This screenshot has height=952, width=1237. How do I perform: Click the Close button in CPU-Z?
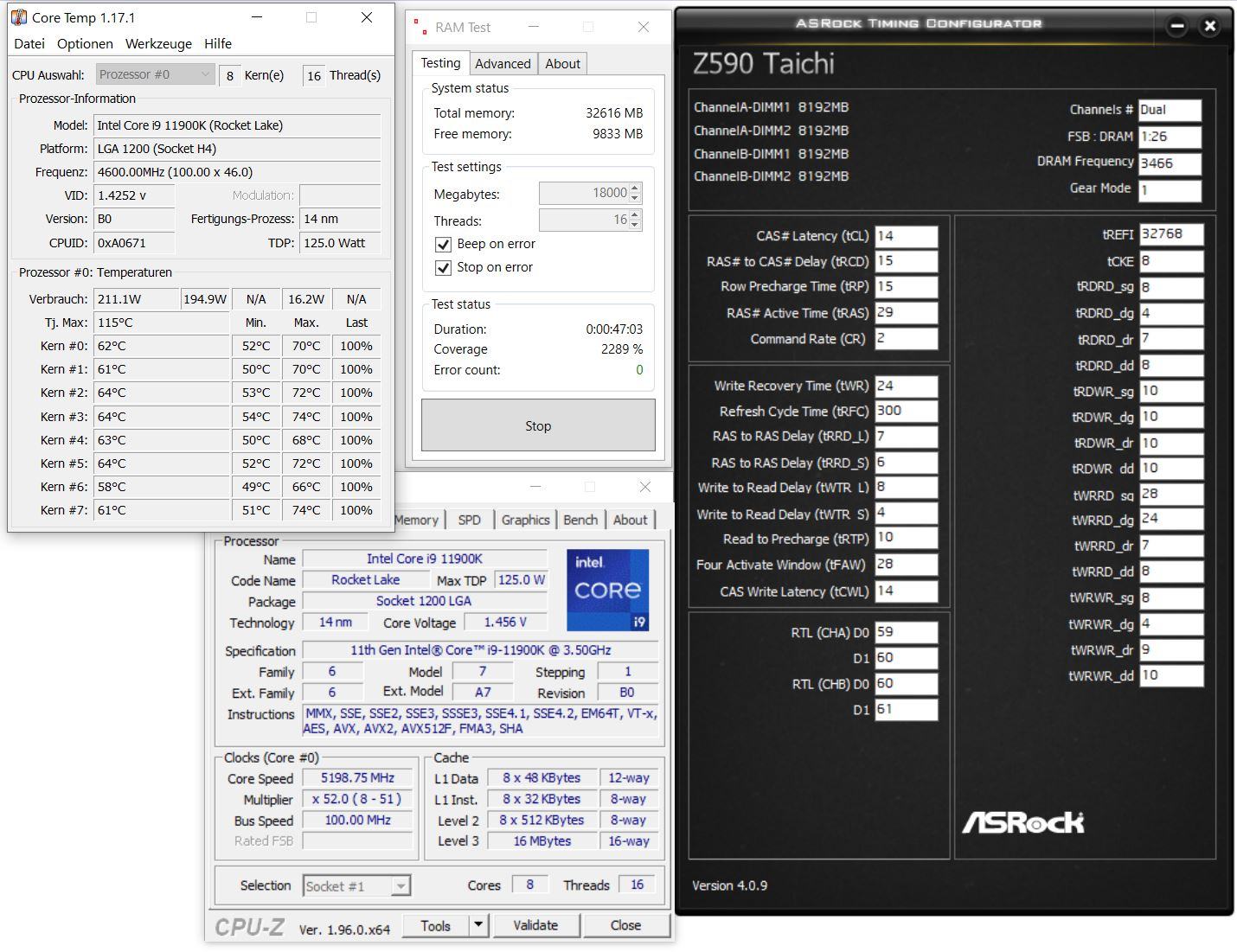(x=625, y=925)
